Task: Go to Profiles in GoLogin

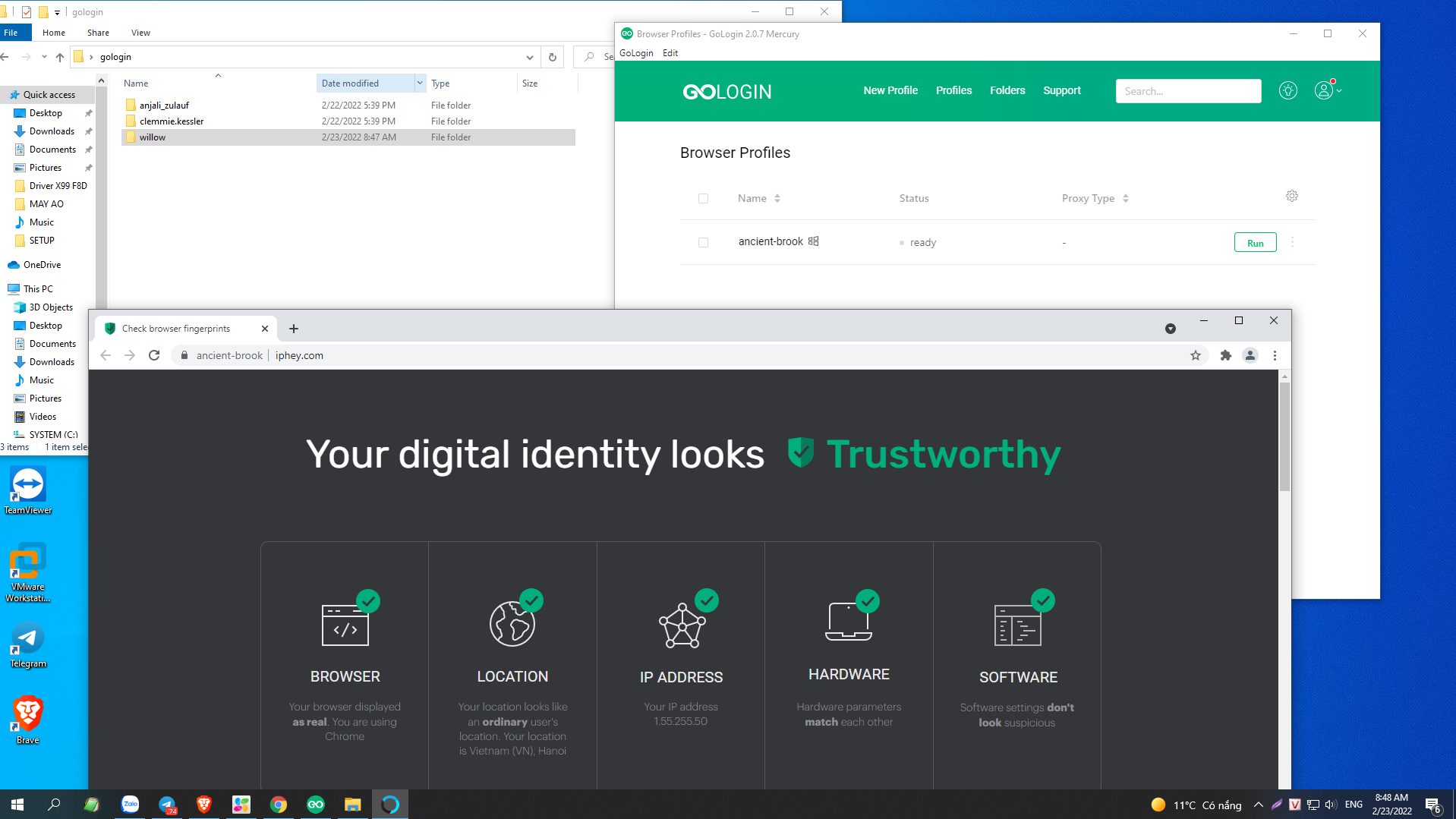Action: point(953,90)
